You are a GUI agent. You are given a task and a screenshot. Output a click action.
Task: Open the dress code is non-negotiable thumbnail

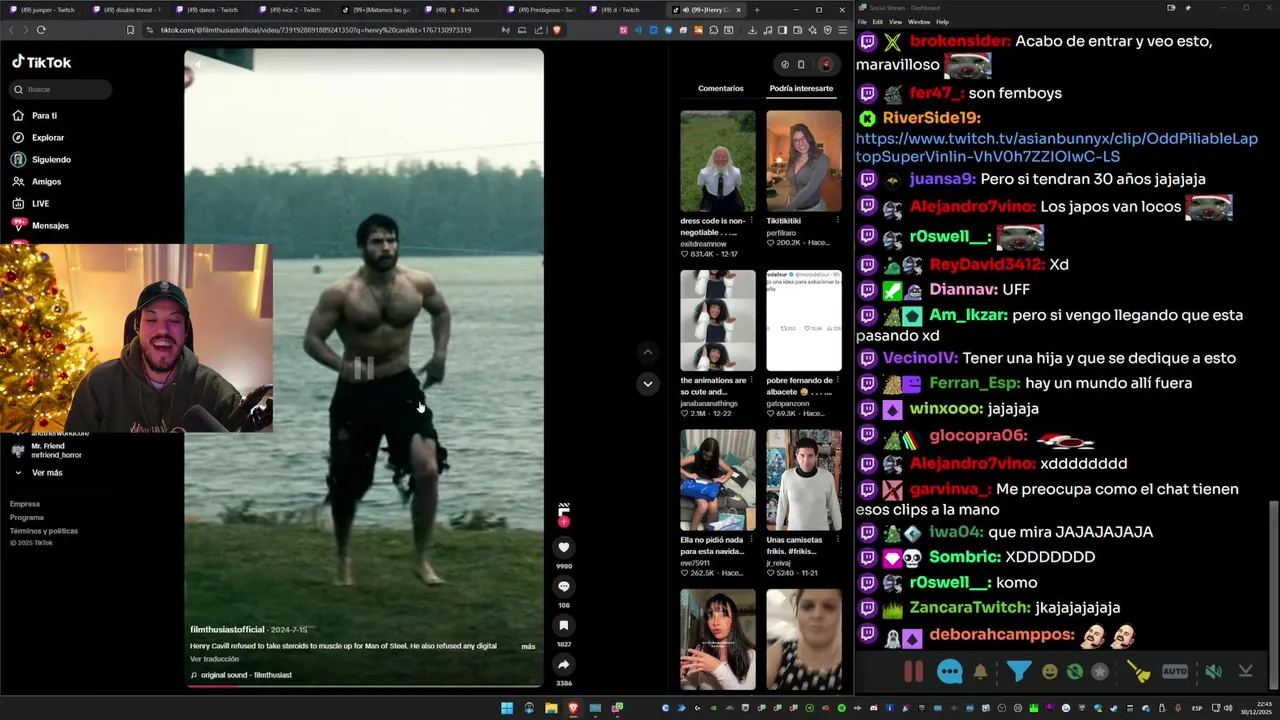point(718,161)
